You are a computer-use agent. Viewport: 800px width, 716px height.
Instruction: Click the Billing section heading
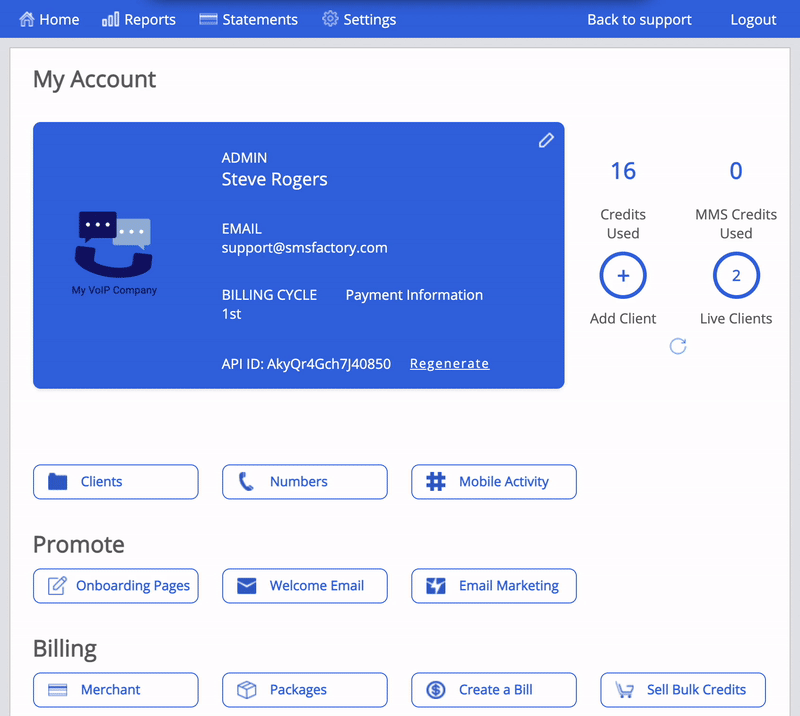click(65, 649)
